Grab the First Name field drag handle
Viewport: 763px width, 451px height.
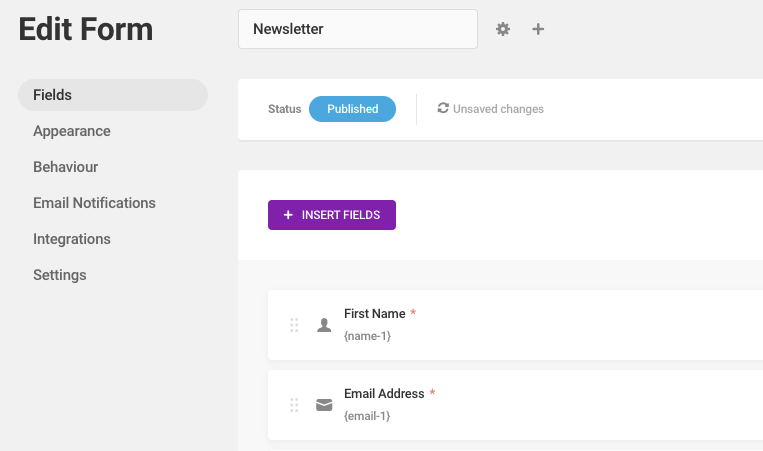point(294,325)
